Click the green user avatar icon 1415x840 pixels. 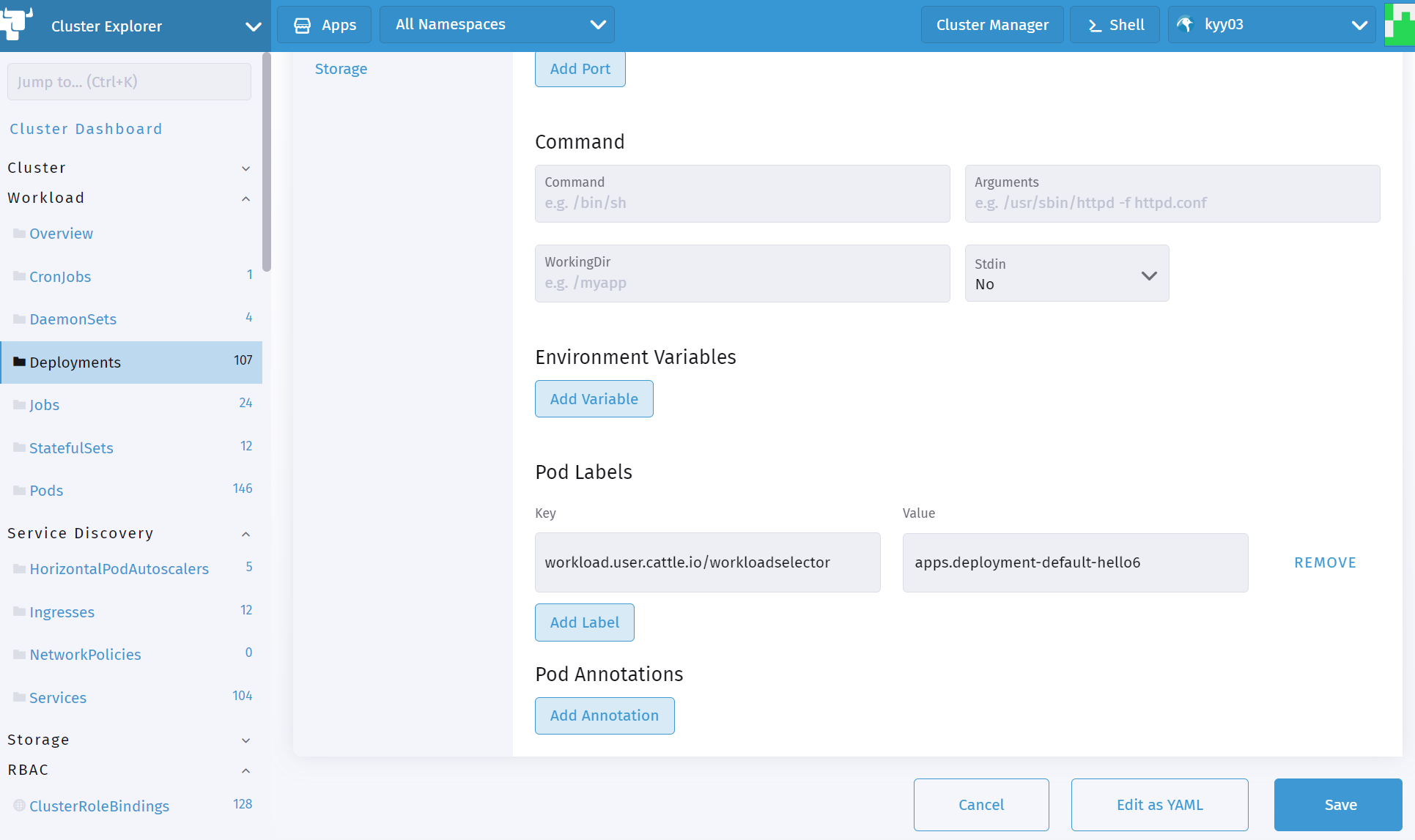point(1400,24)
